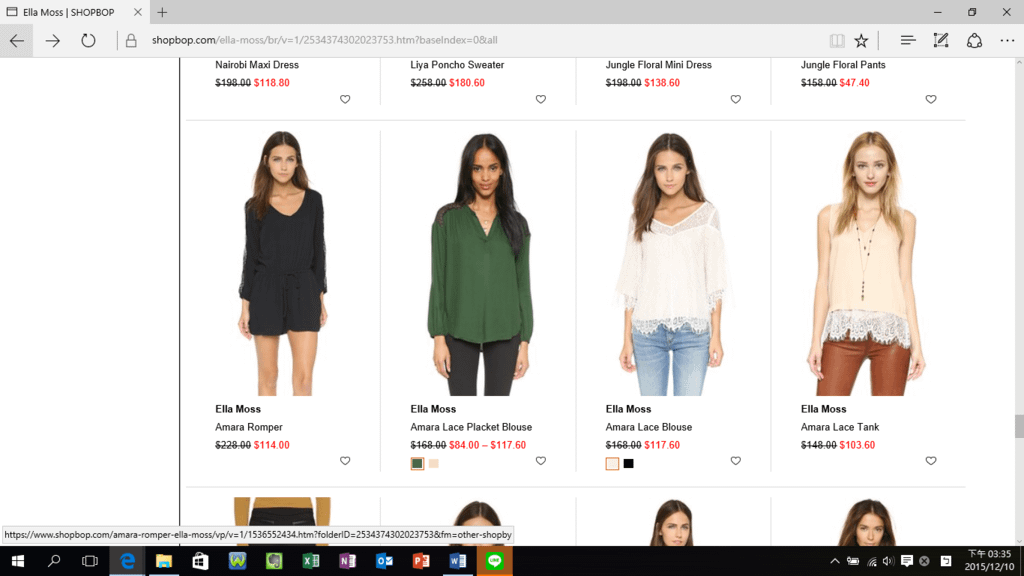
Task: Launch Word from the taskbar
Action: 458,561
